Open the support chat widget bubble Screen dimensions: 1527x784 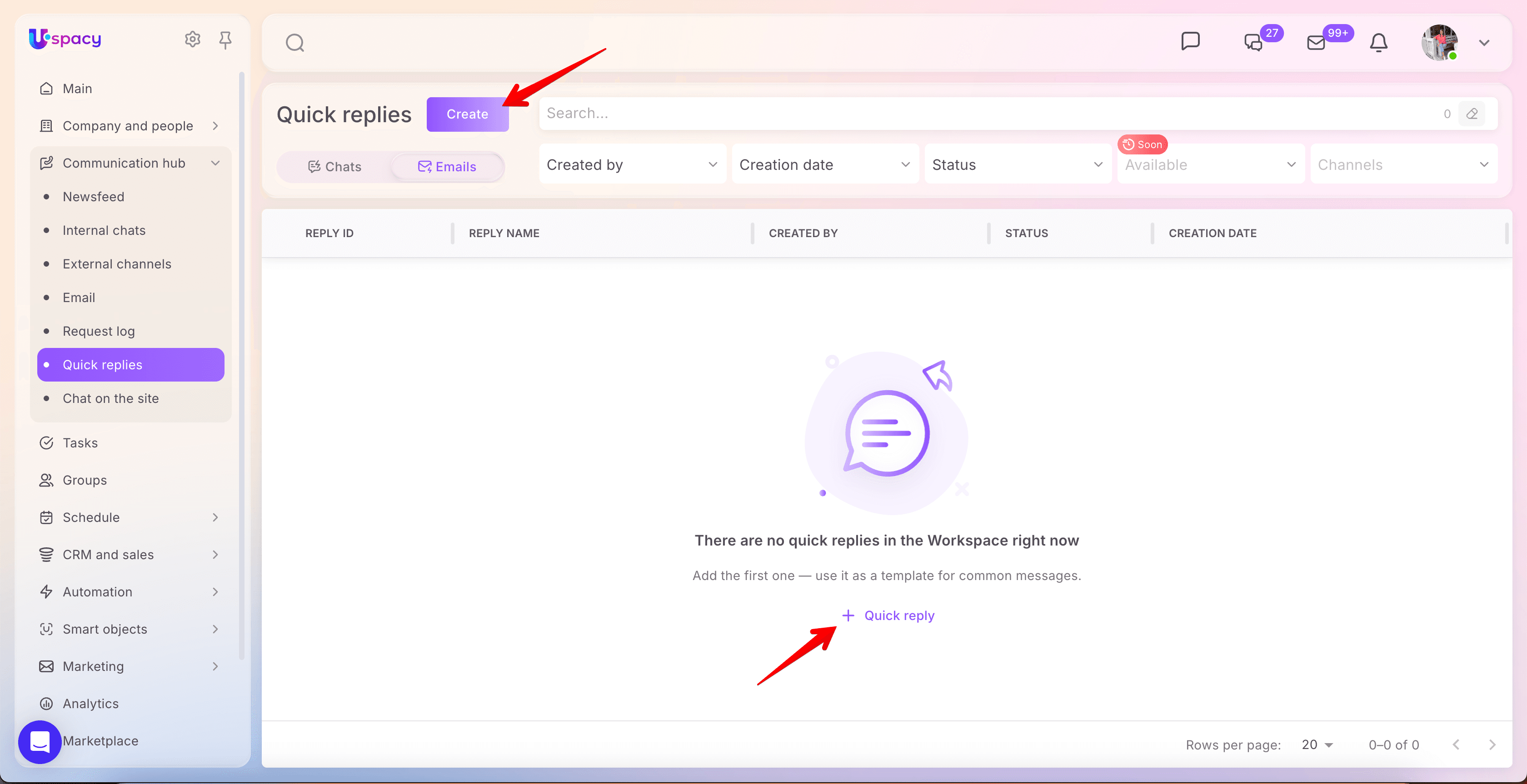click(x=40, y=741)
